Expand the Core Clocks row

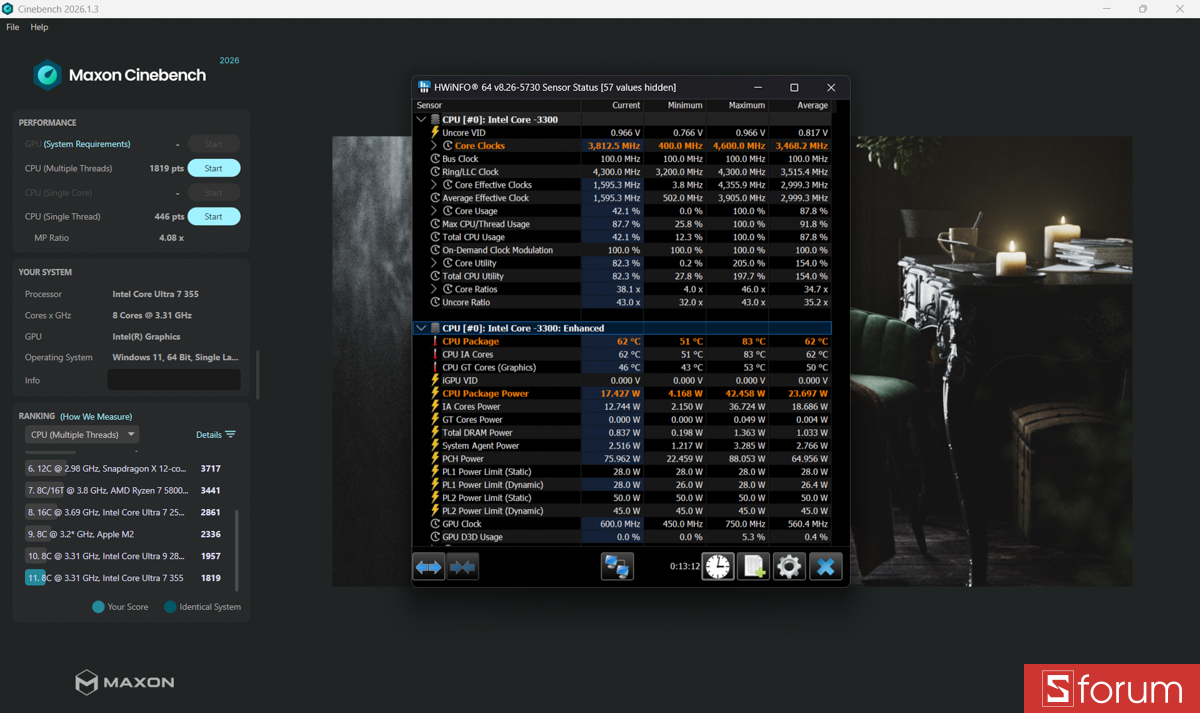(x=434, y=146)
